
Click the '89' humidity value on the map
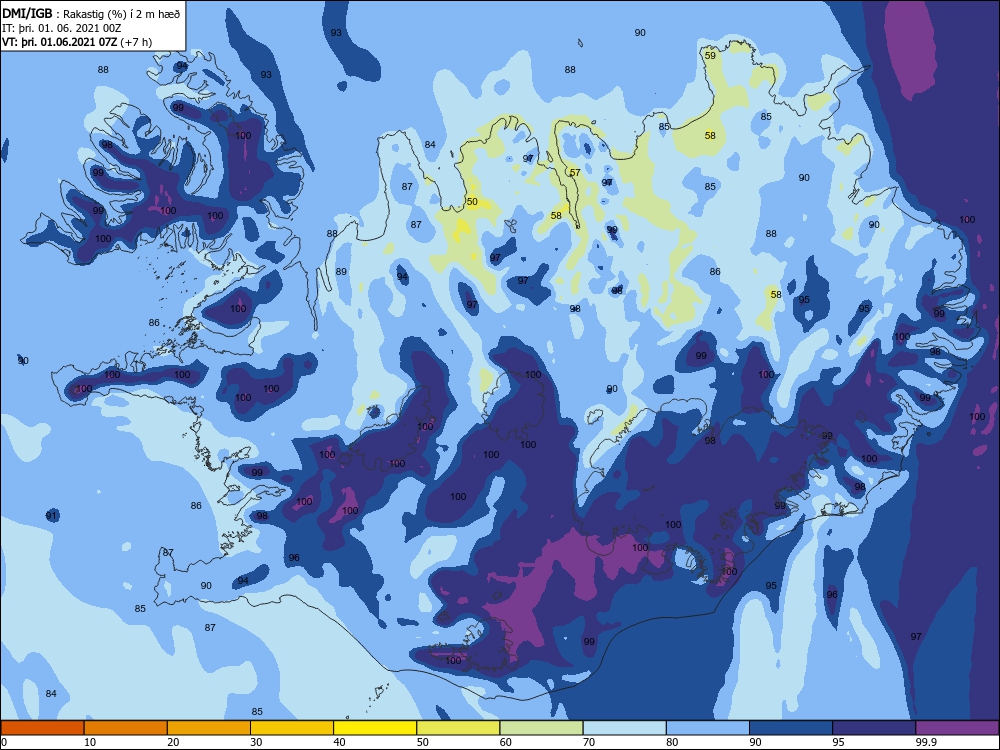pos(341,272)
